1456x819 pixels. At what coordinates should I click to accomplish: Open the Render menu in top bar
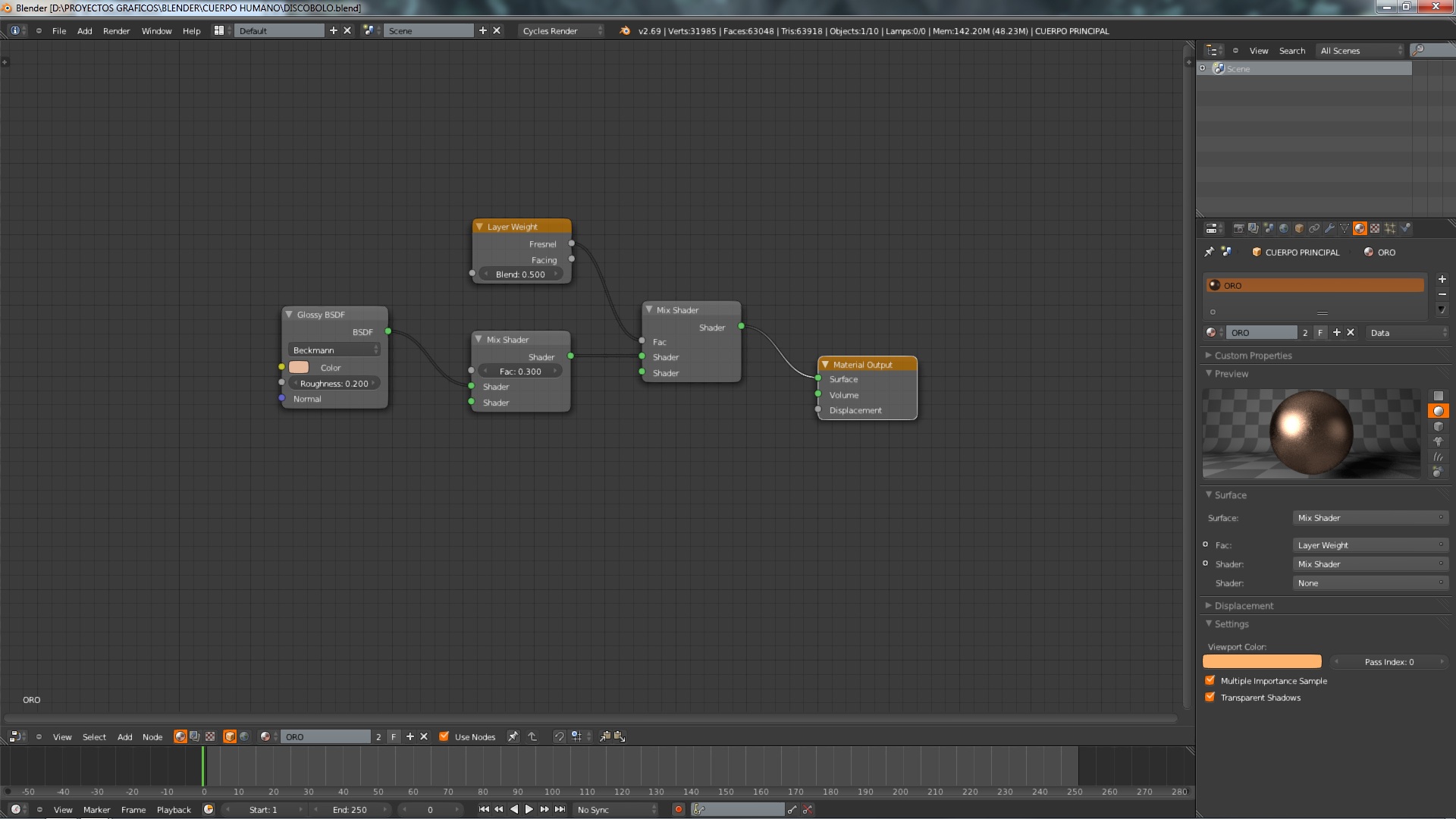click(x=116, y=31)
